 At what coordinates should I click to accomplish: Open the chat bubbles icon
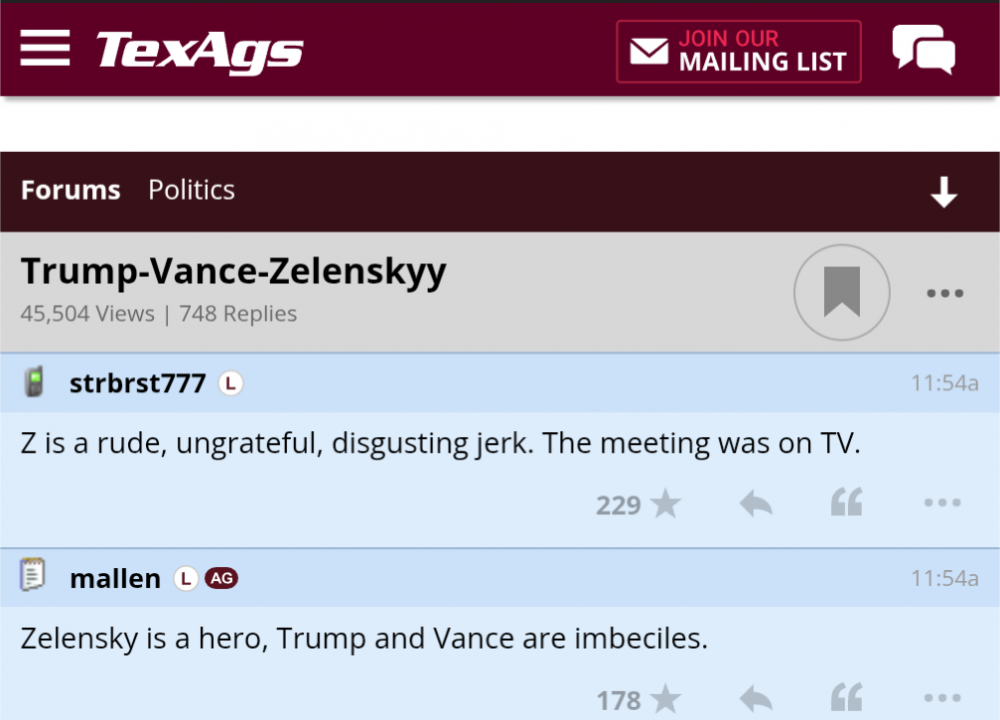923,50
